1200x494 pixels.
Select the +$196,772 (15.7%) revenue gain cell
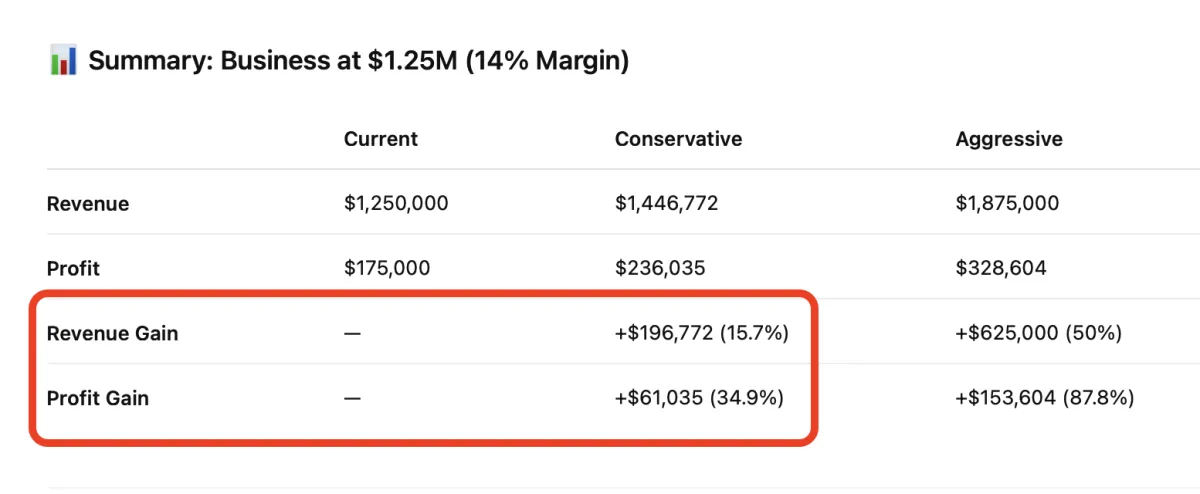(702, 333)
